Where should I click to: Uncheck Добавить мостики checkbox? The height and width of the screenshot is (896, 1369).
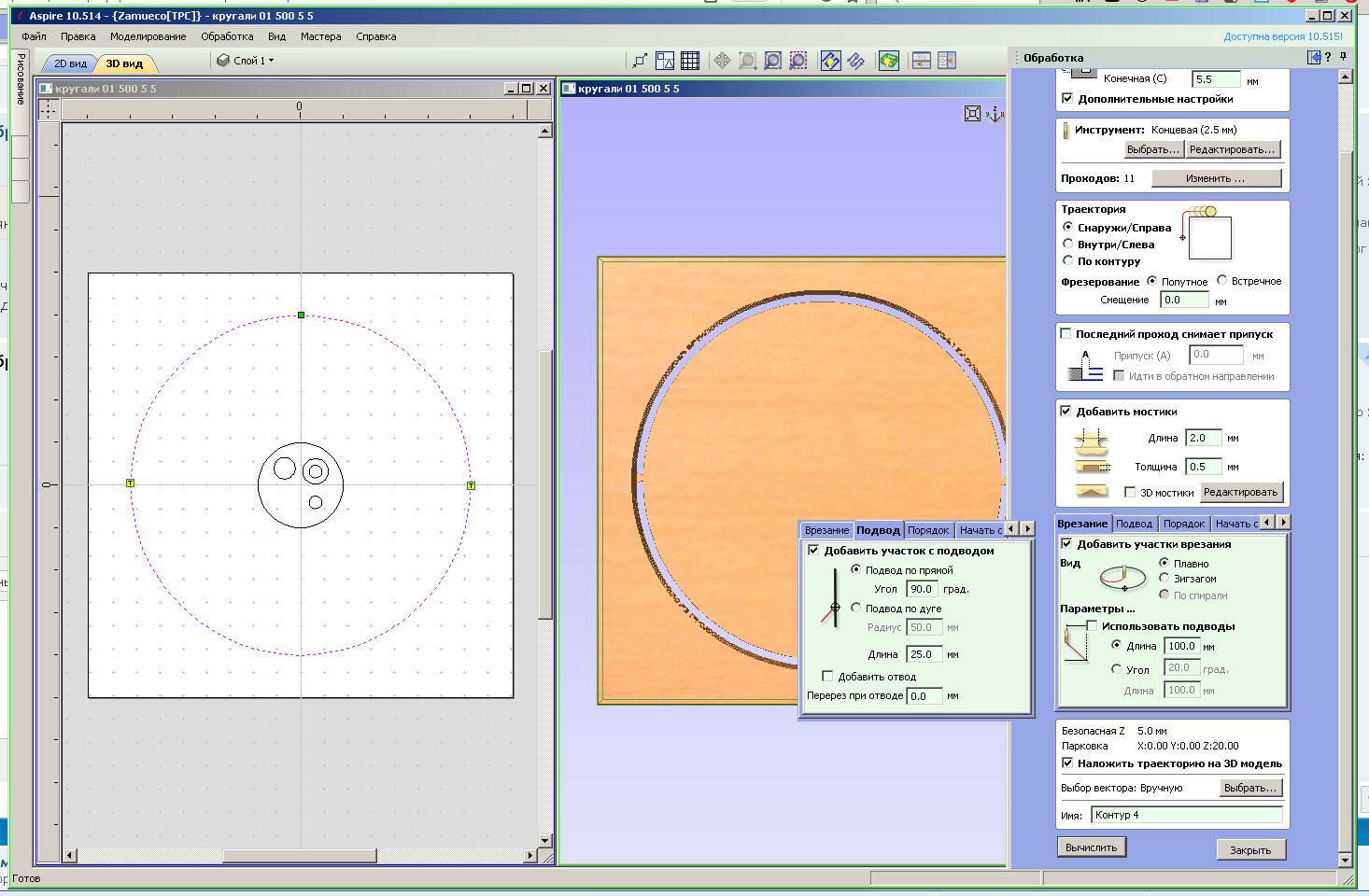tap(1066, 411)
